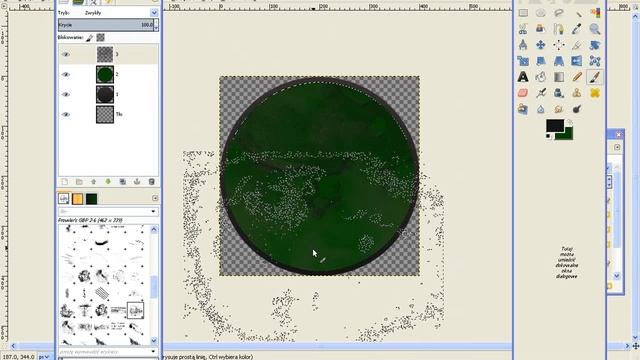
Task: Select the Alignment tool
Action: click(559, 45)
